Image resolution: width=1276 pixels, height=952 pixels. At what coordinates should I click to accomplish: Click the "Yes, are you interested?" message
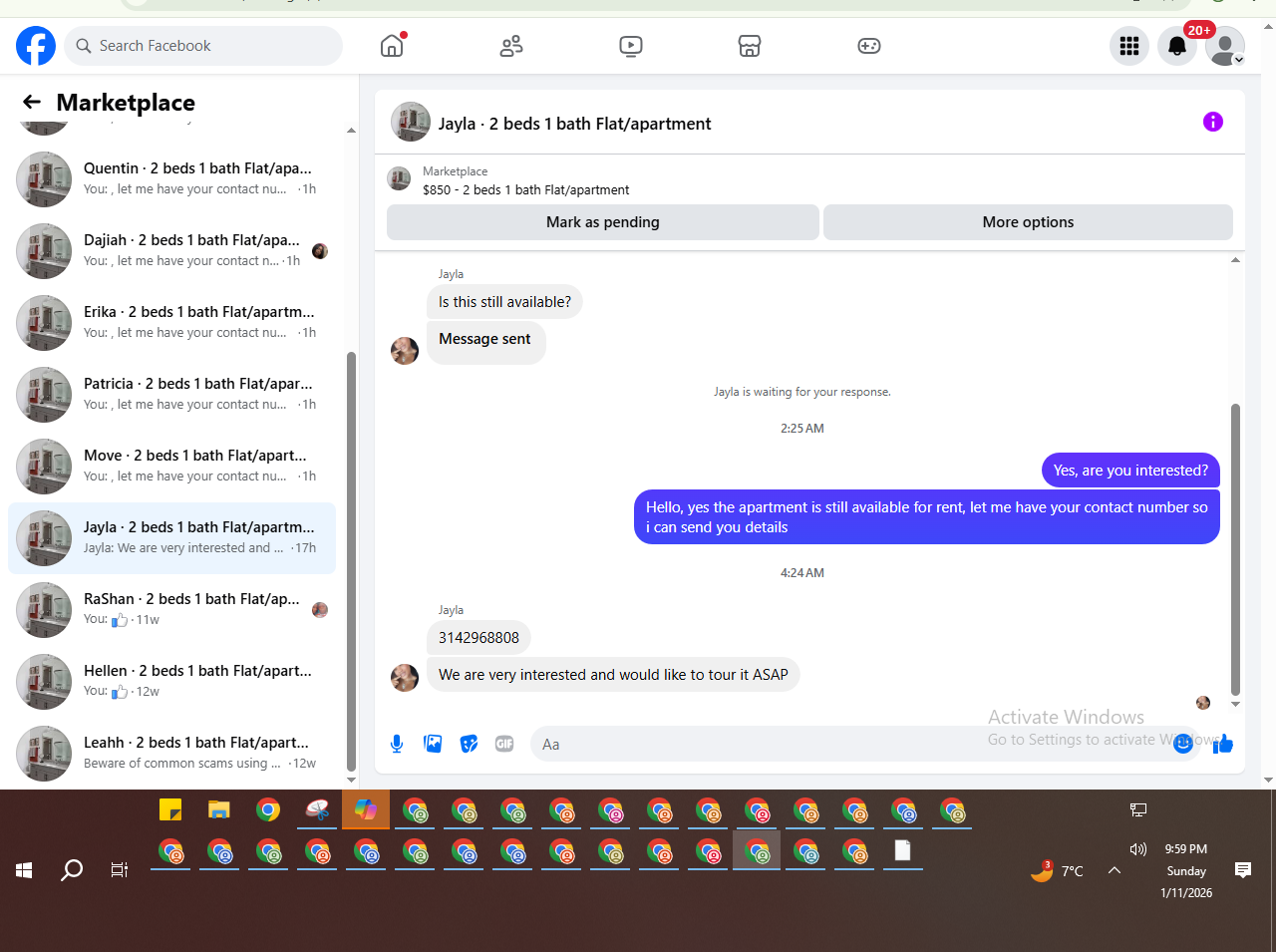1130,471
